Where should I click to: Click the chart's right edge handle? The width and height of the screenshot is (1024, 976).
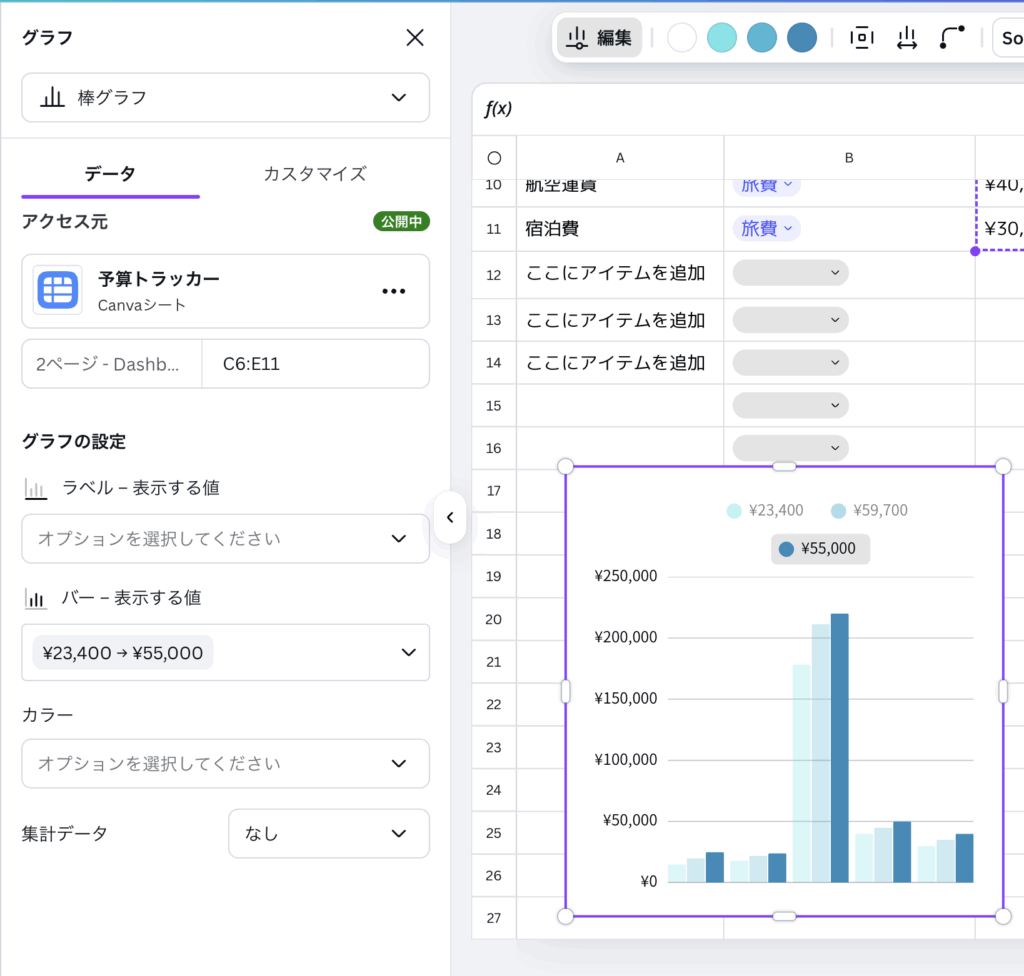[x=1003, y=691]
